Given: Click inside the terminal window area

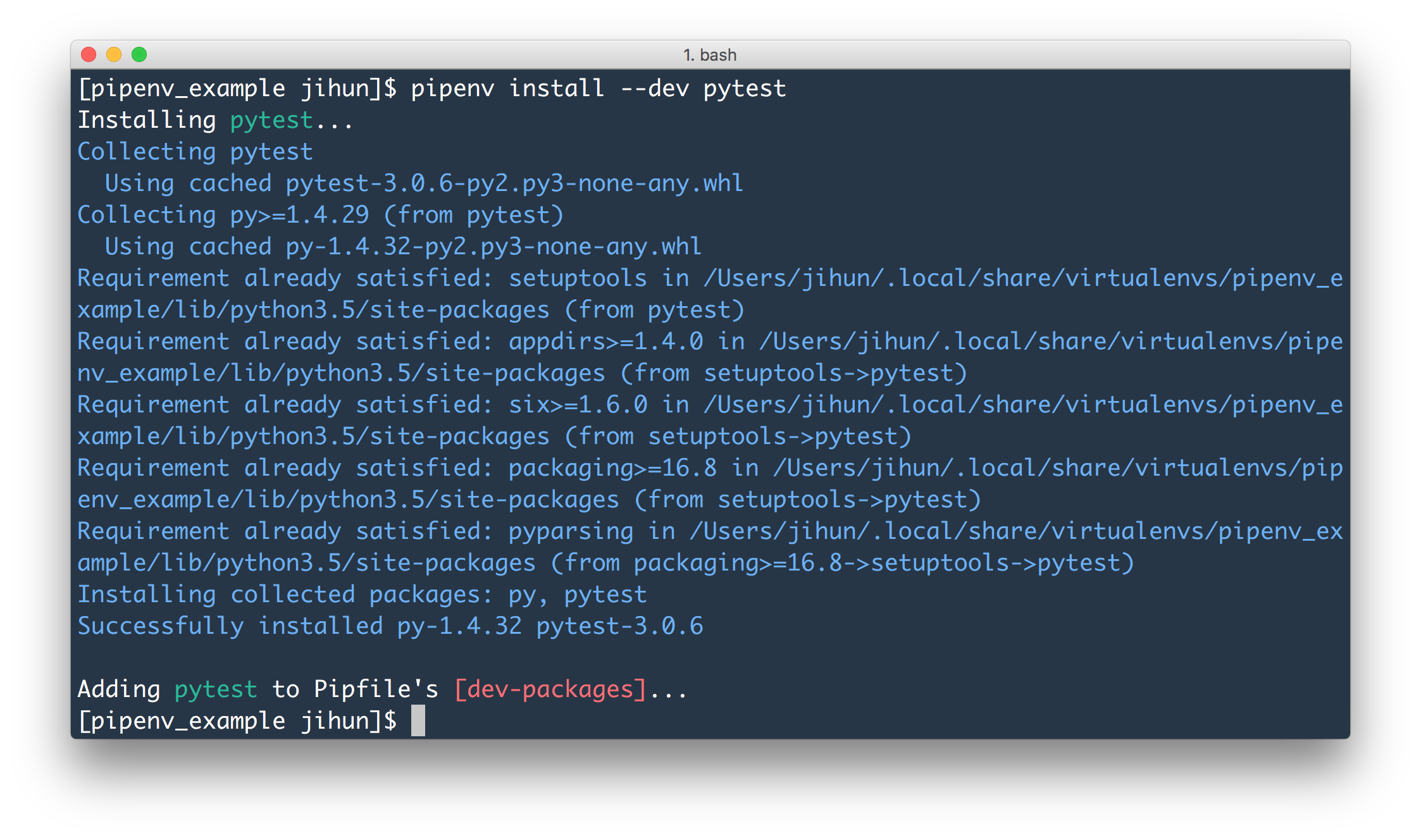Looking at the screenshot, I should (x=696, y=411).
